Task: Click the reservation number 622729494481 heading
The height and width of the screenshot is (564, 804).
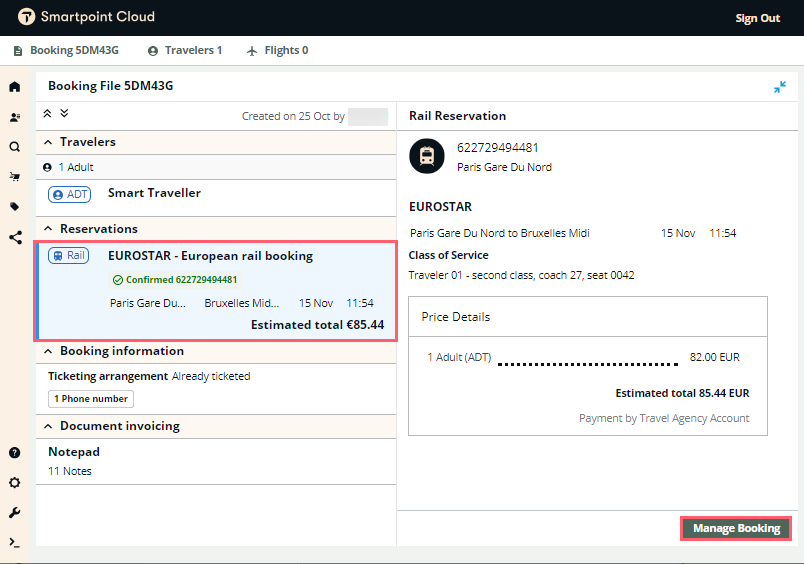Action: point(497,148)
